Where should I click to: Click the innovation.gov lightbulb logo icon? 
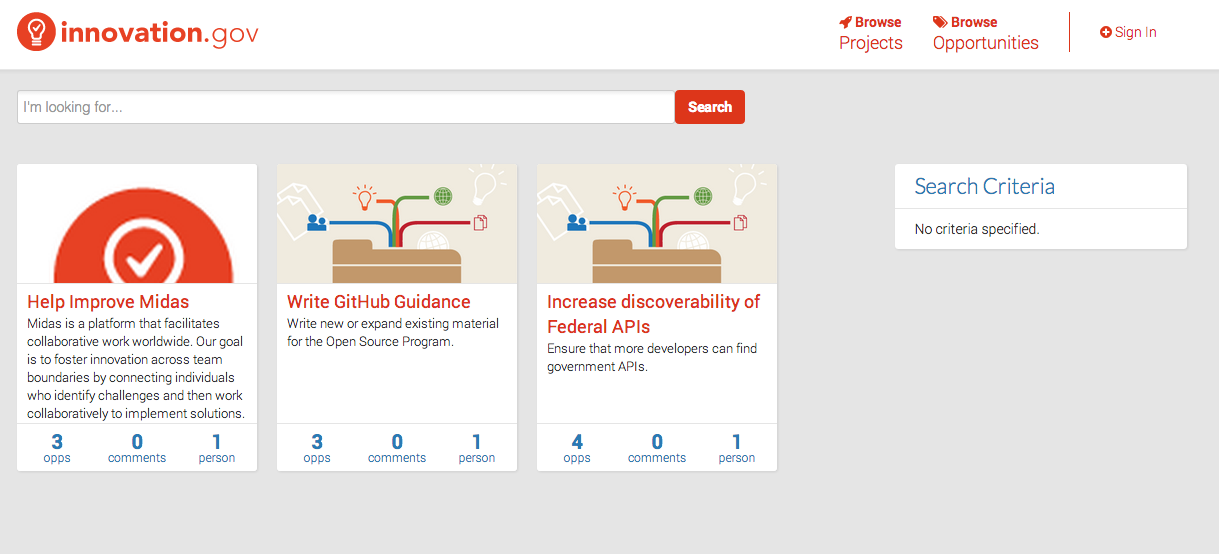(x=36, y=33)
